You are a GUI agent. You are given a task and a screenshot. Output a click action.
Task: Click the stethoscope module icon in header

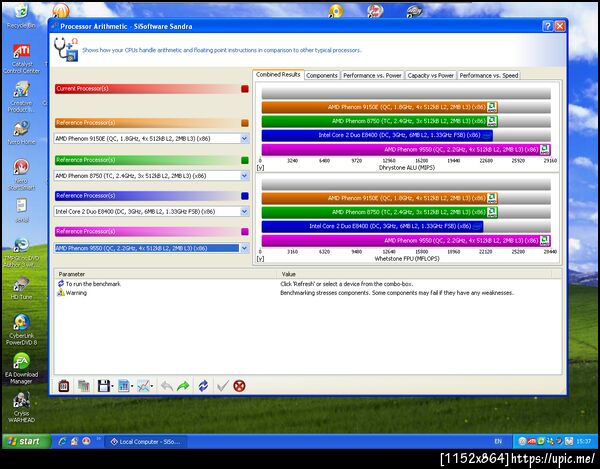coord(66,49)
